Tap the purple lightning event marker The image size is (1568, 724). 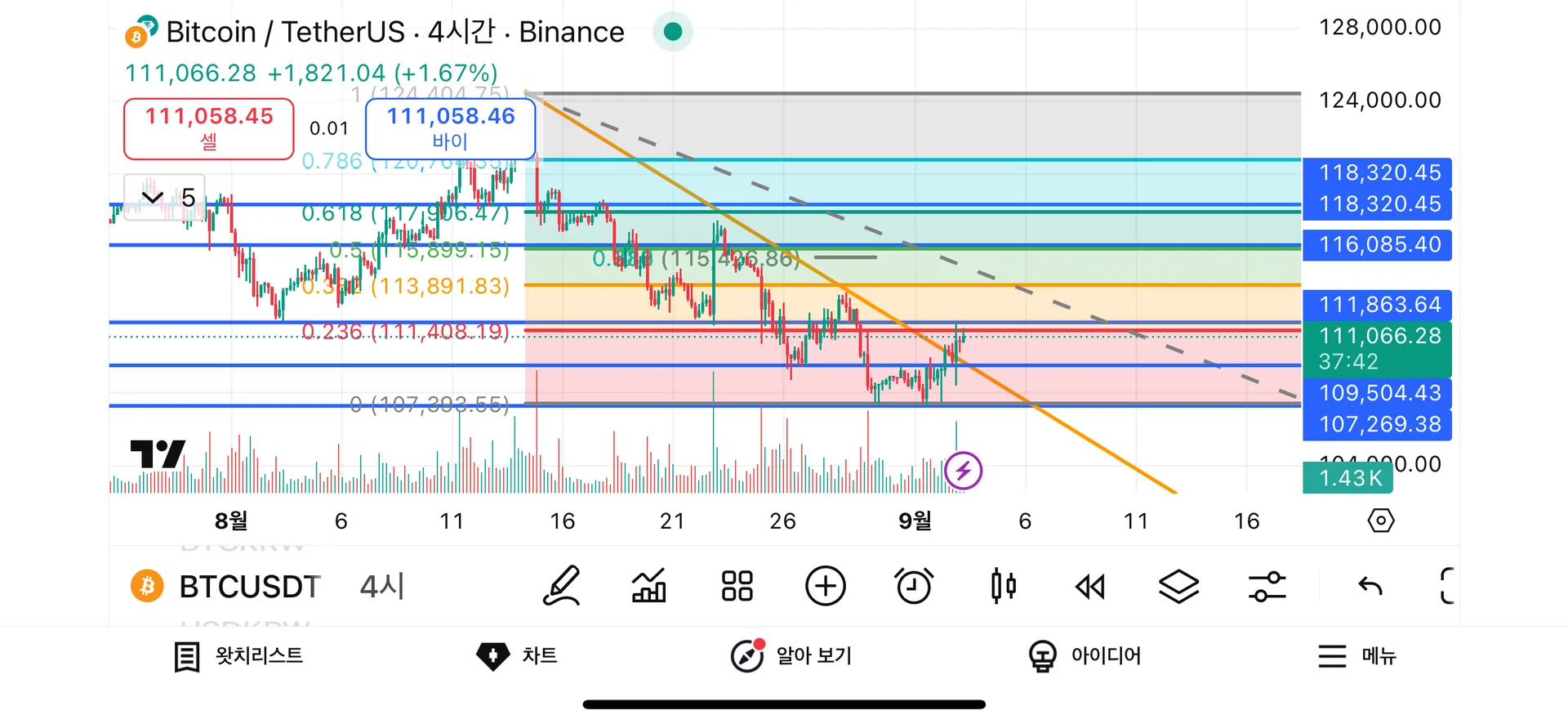[x=963, y=471]
